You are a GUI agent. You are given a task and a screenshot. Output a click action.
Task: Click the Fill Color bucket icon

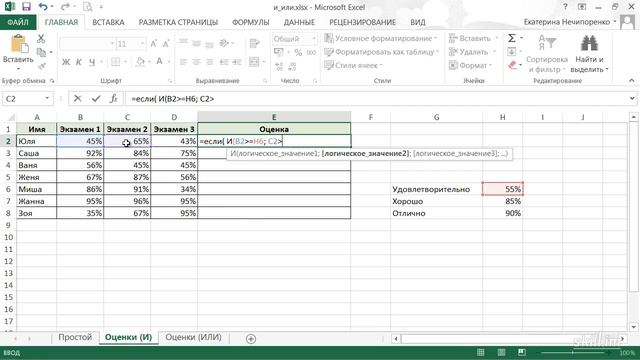coord(140,62)
